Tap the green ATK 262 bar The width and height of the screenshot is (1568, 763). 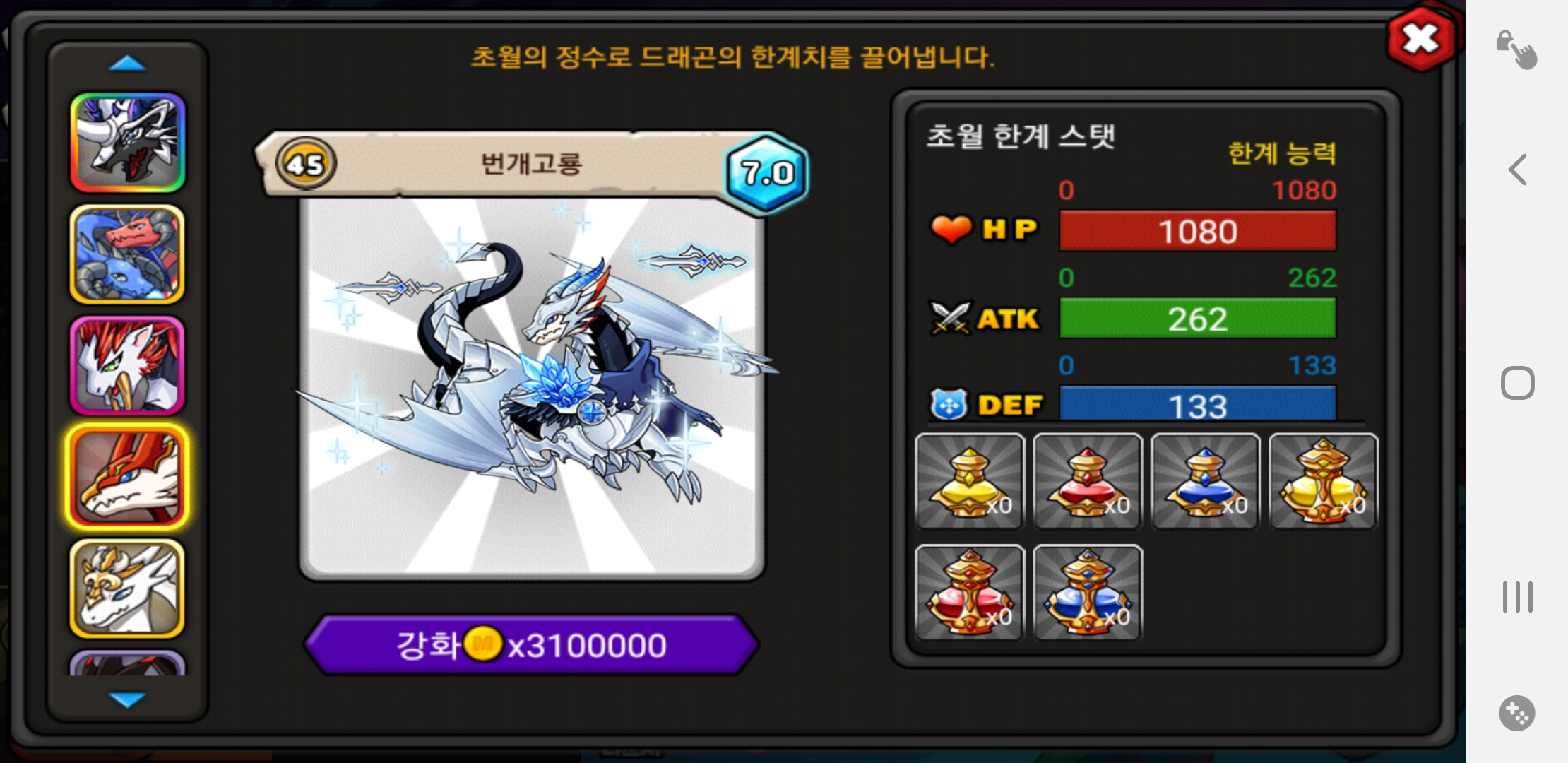pyautogui.click(x=1198, y=319)
